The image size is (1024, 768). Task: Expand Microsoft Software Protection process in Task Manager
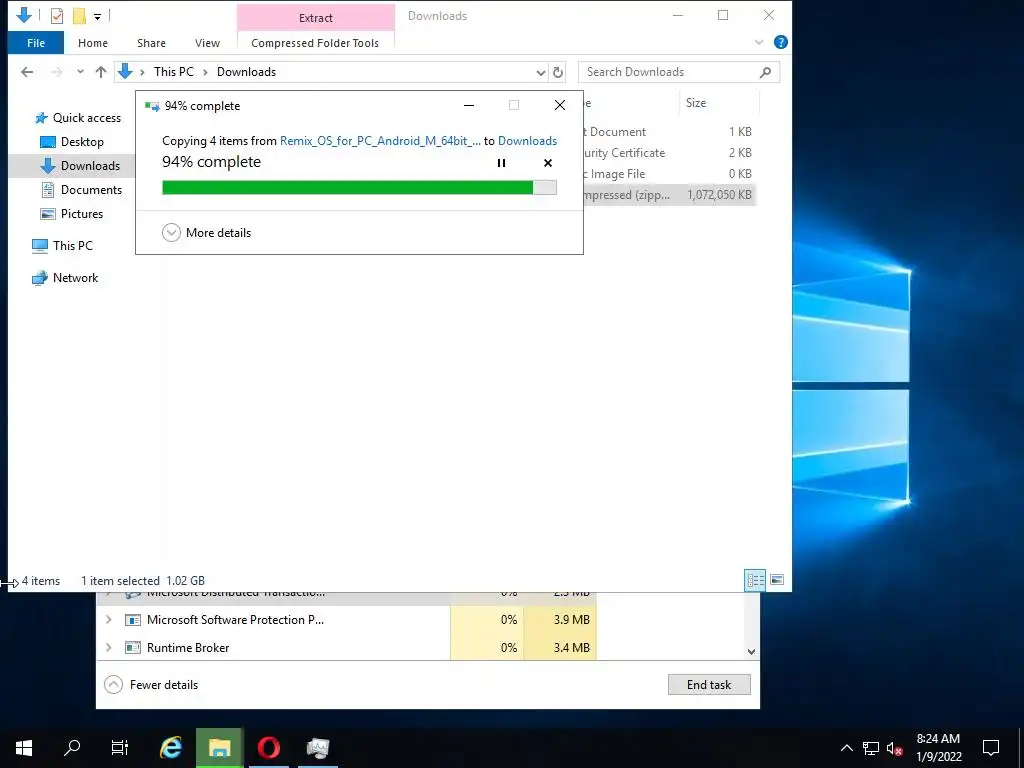tap(108, 620)
